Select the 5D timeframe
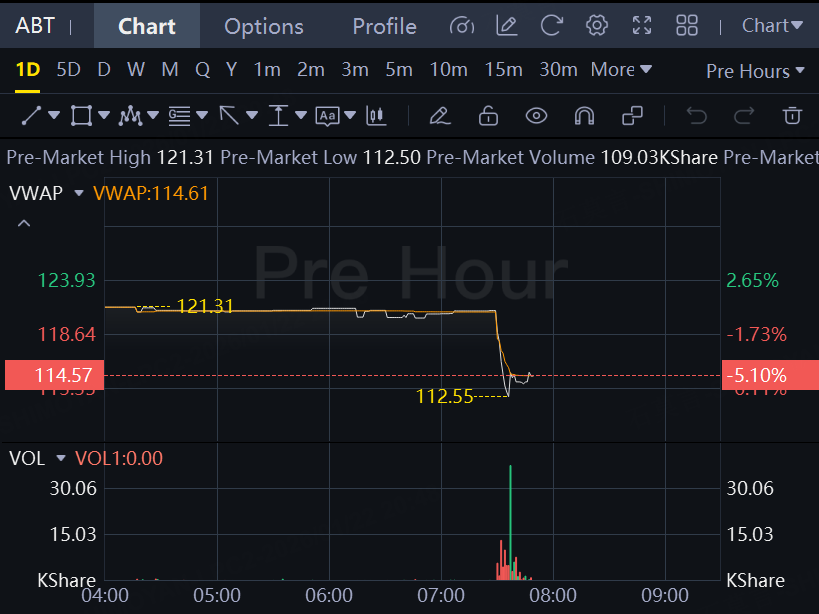Viewport: 819px width, 614px height. 68,69
